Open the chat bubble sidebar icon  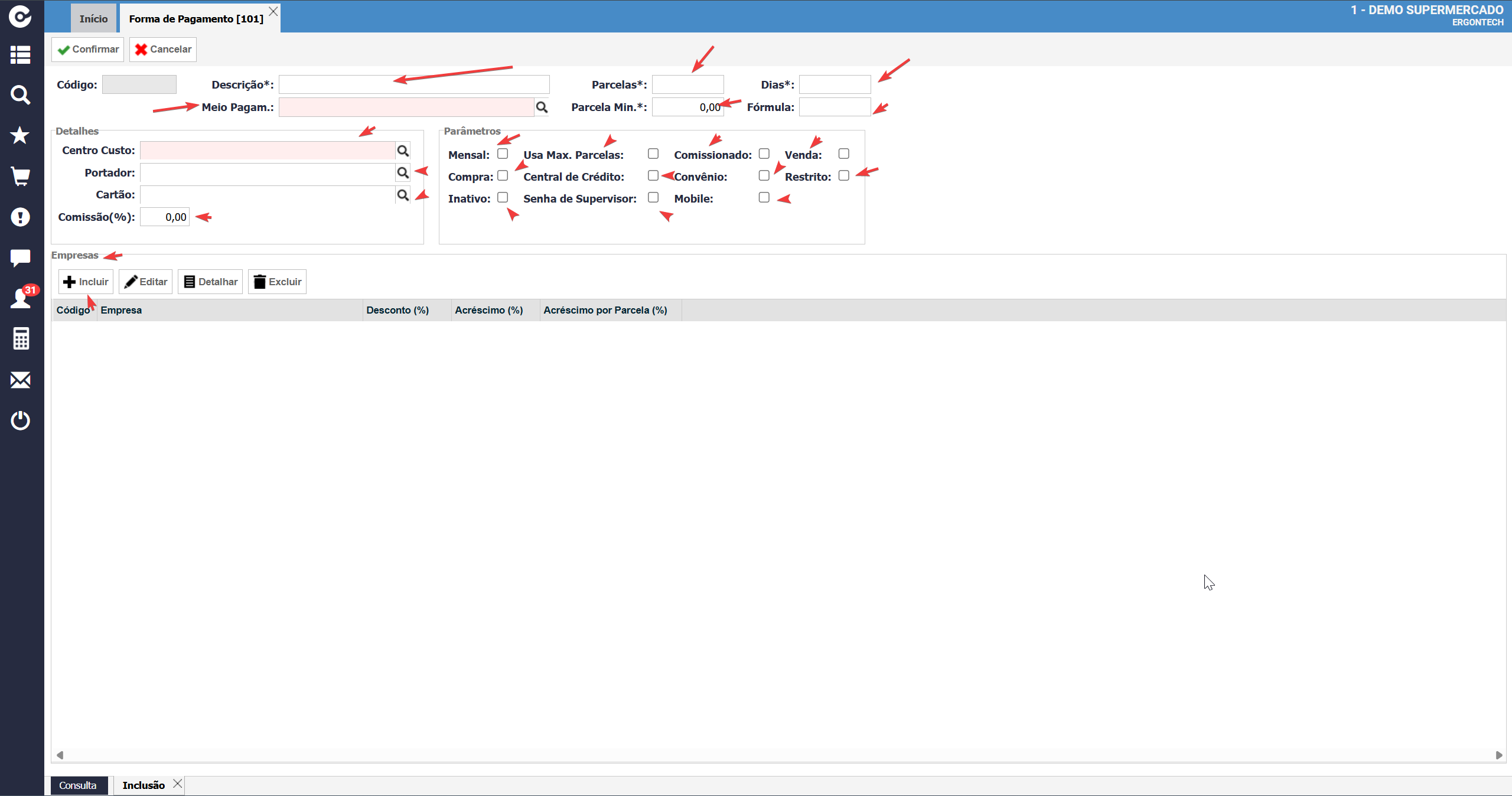[21, 257]
